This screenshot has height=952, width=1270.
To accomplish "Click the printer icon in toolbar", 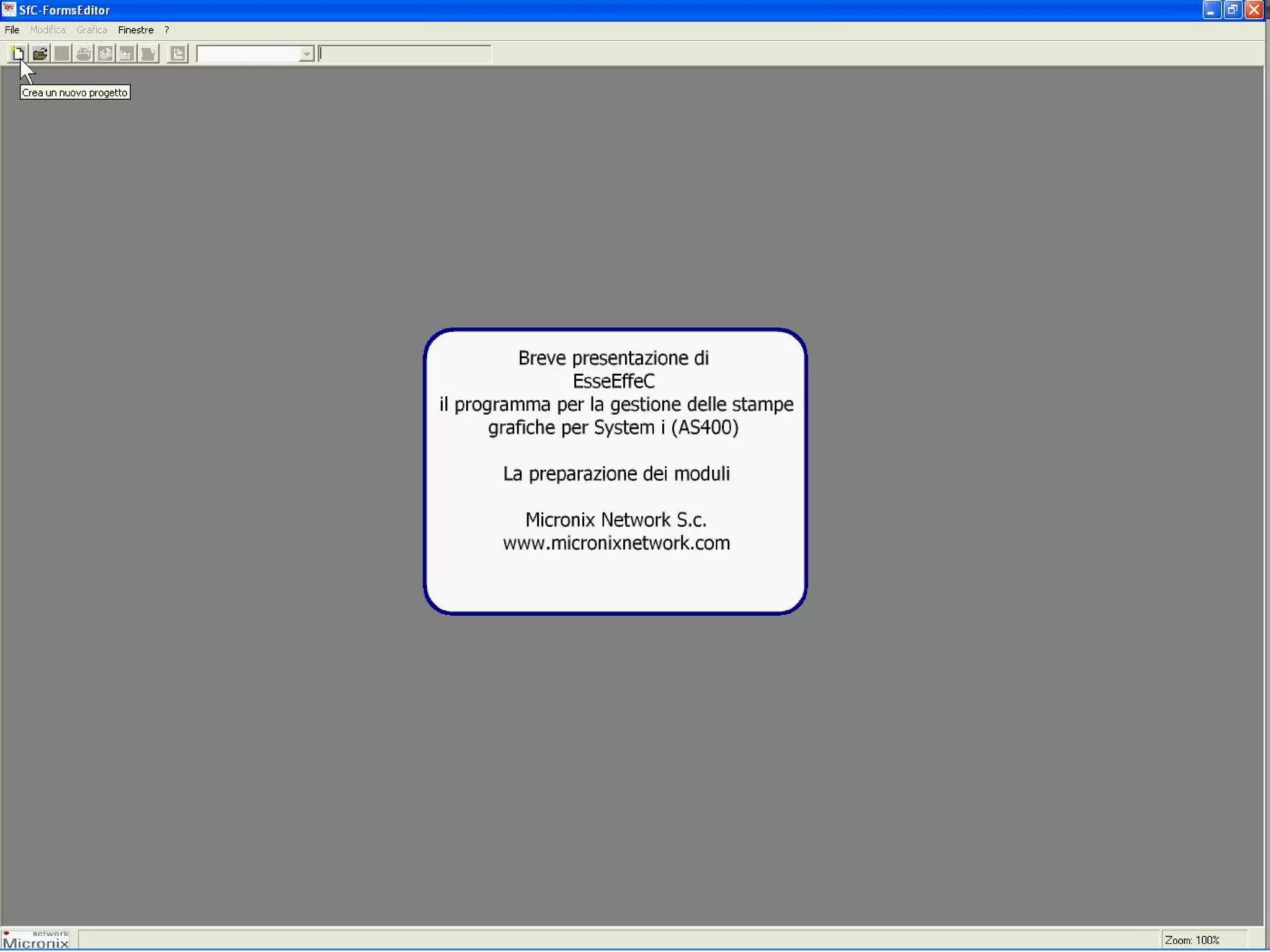I will (83, 54).
